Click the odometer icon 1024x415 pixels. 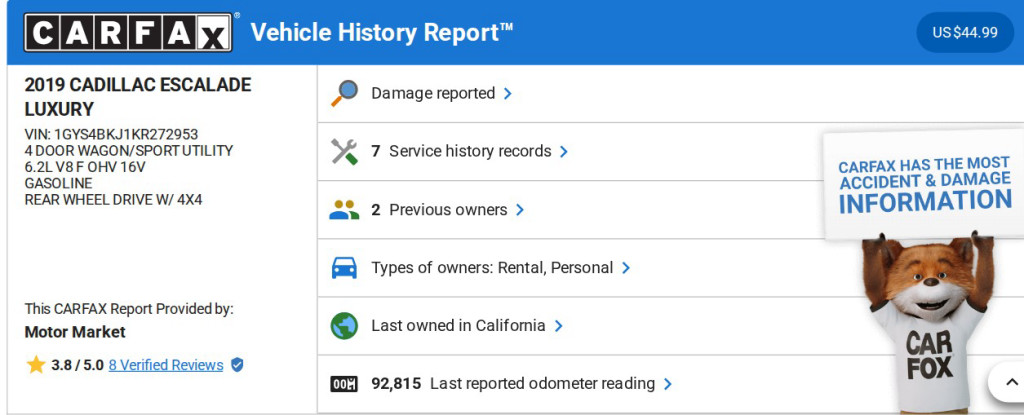click(344, 384)
